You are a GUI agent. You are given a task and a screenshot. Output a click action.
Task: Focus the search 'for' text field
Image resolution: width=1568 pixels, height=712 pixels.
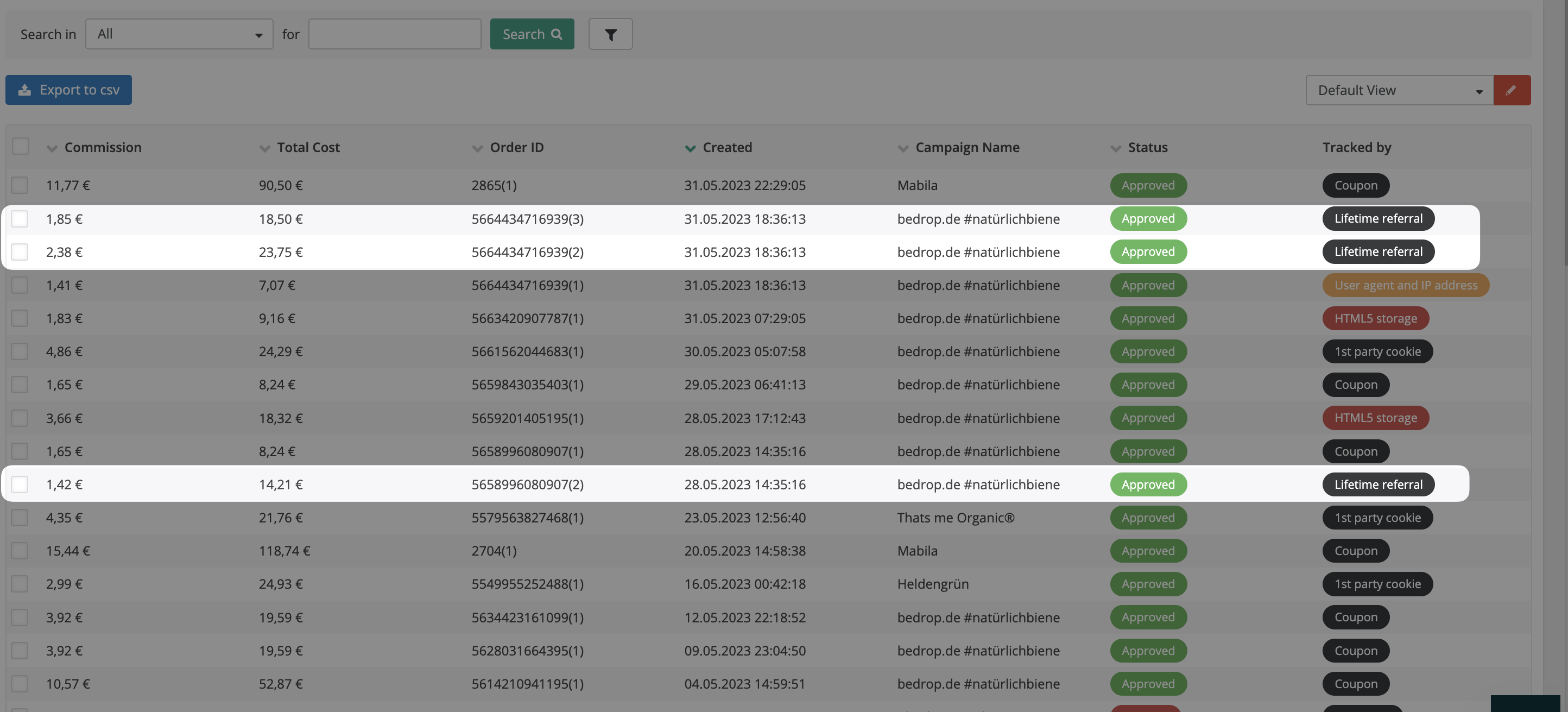[394, 34]
